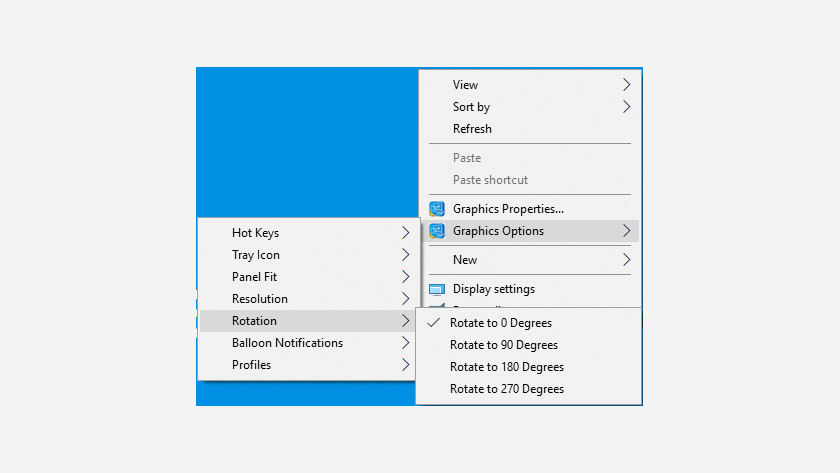
Task: Expand the Sort by submenu arrow
Action: tap(627, 107)
